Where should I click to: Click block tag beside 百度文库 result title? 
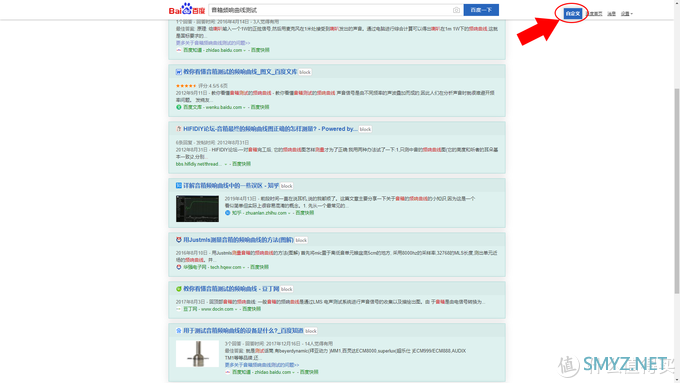(x=305, y=72)
